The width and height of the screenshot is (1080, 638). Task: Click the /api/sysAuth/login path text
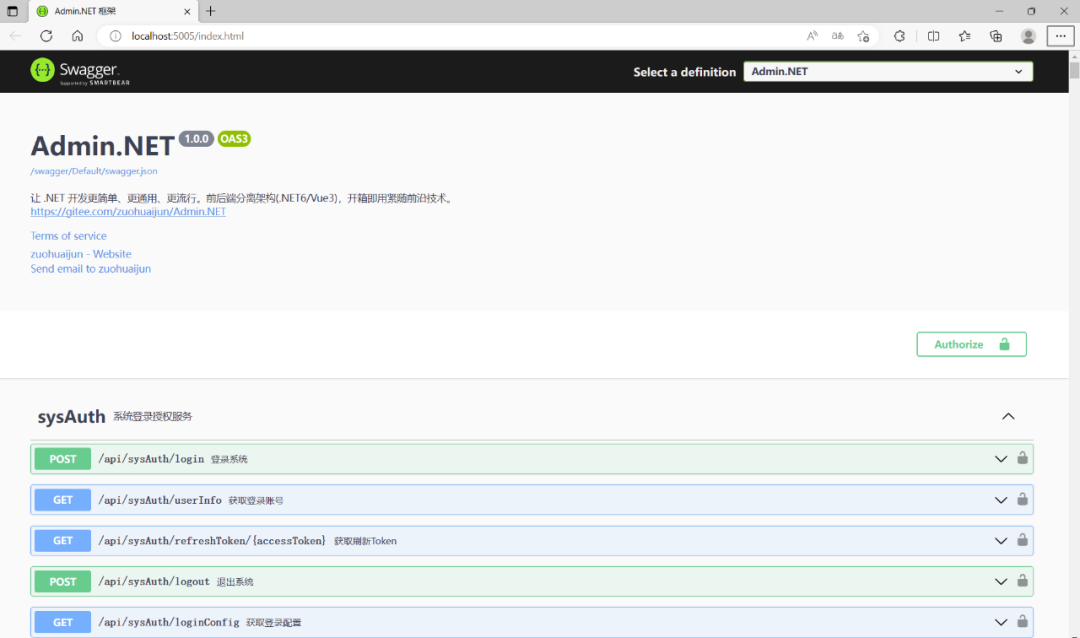[x=151, y=459]
